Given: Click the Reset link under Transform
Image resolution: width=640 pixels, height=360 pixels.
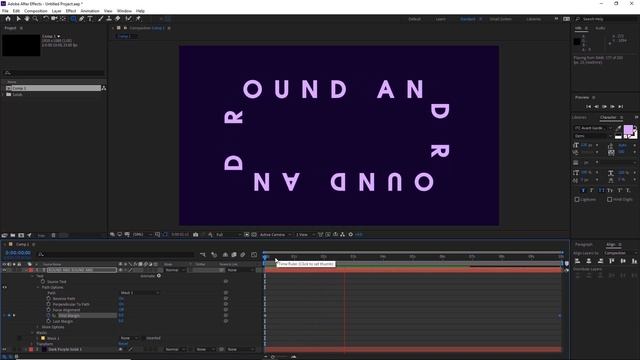Looking at the screenshot, I should 123,344.
